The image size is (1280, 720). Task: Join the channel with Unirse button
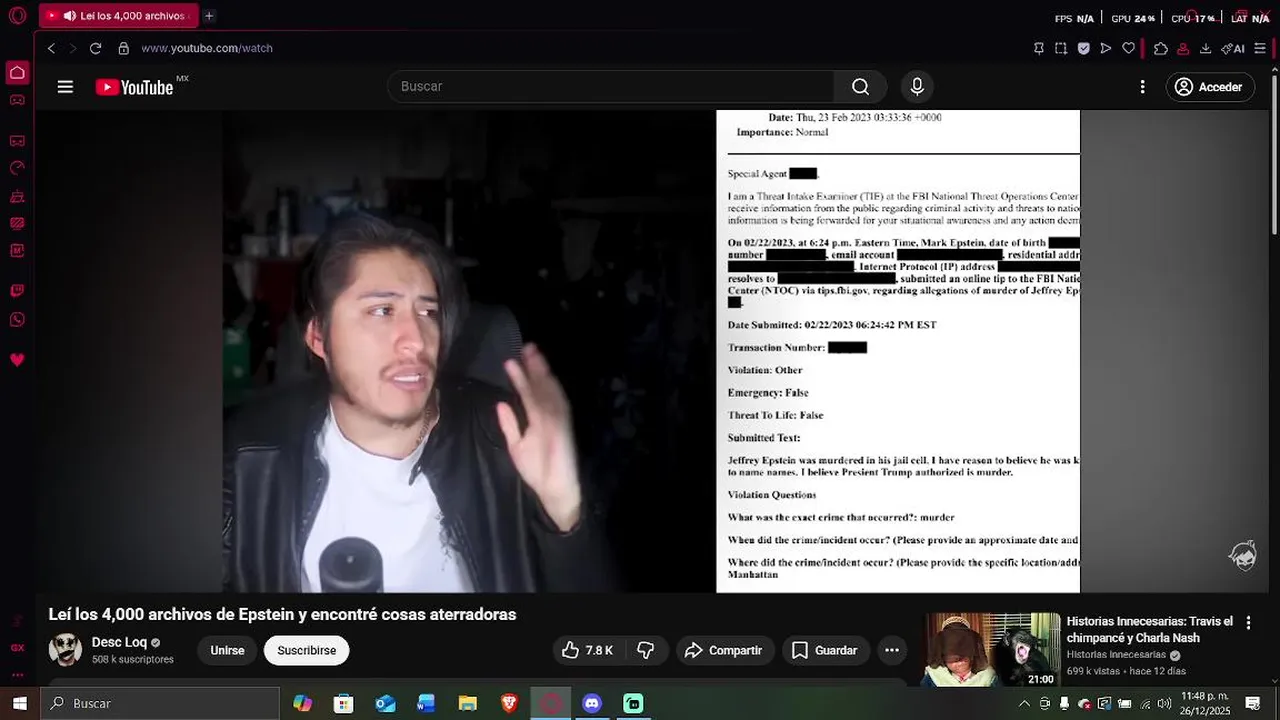pyautogui.click(x=227, y=650)
